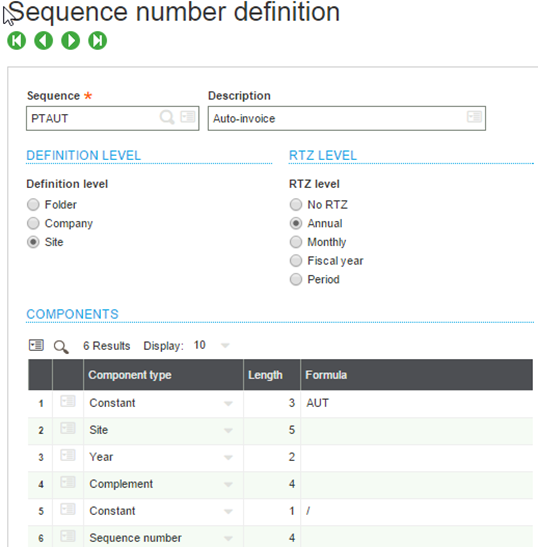Viewport: 538px width, 547px height.
Task: Open actions card icon in Description field
Action: (x=475, y=117)
